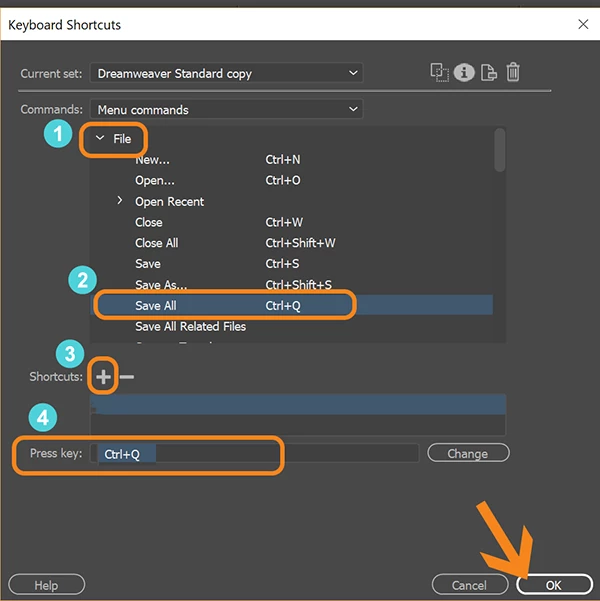Click the duplicate shortcut set icon
This screenshot has width=600, height=601.
[439, 72]
